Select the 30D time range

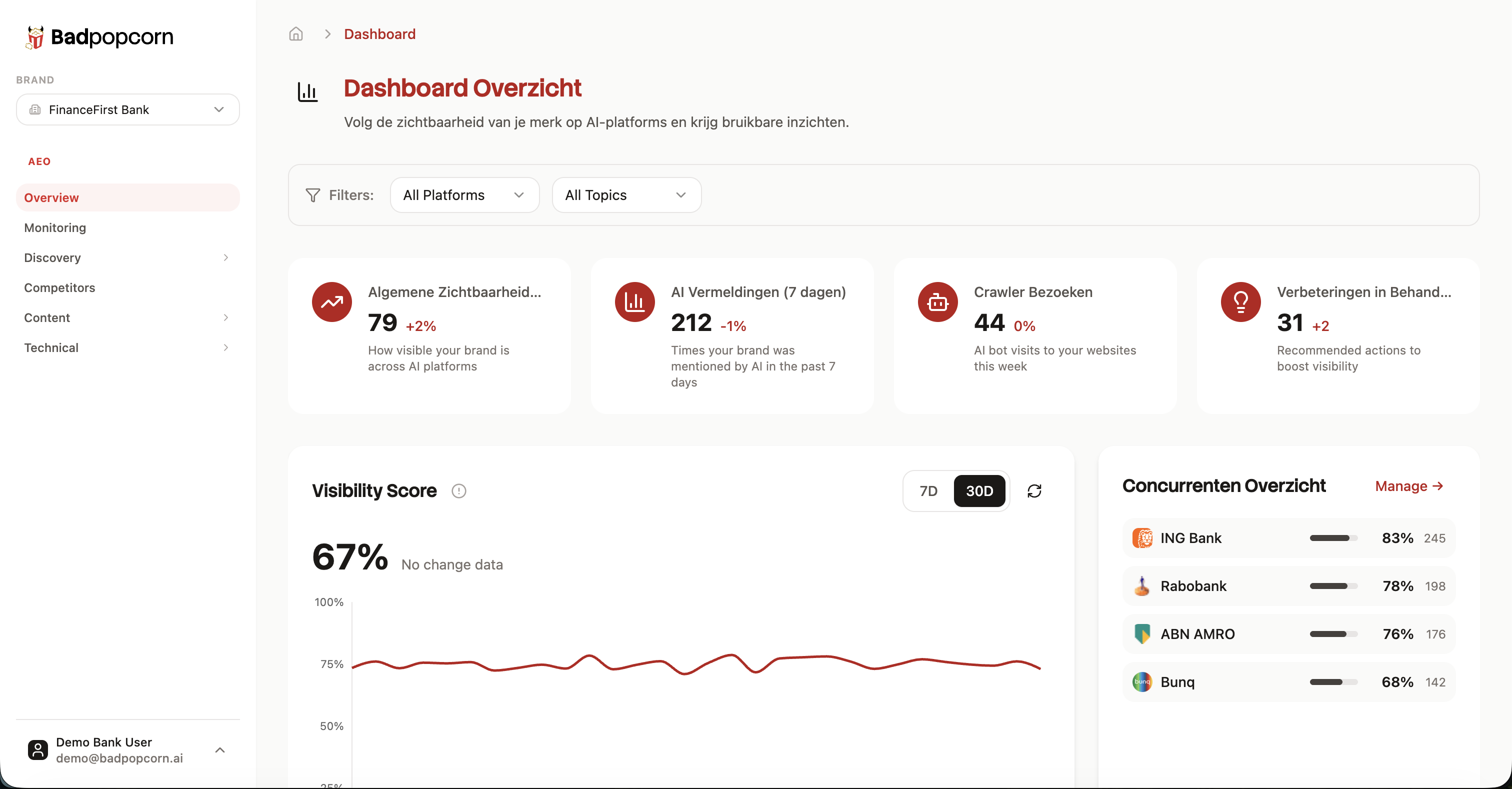(979, 491)
